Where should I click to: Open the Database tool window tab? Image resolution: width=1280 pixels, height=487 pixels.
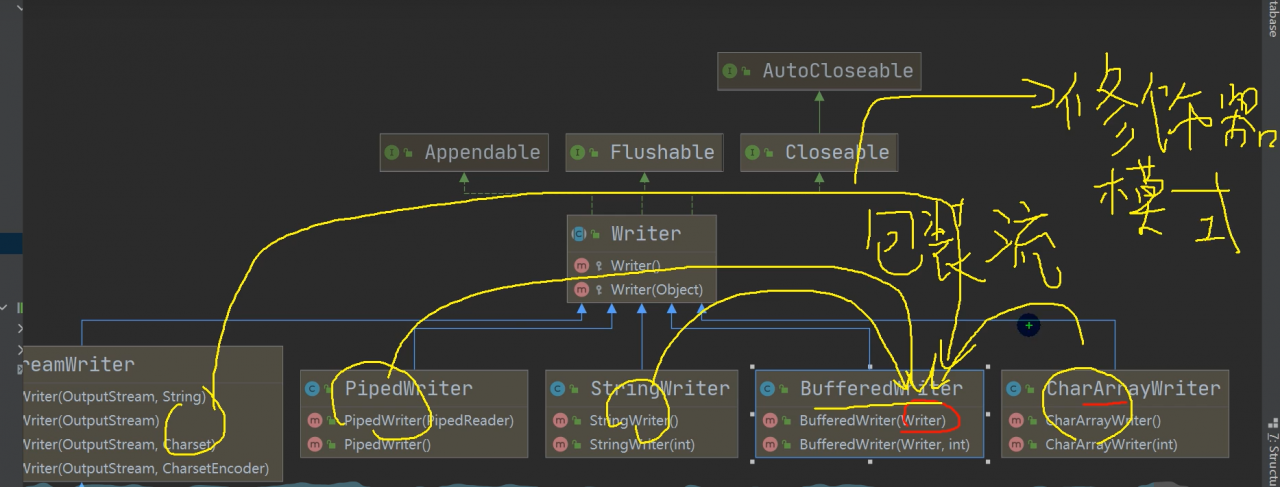1272,18
